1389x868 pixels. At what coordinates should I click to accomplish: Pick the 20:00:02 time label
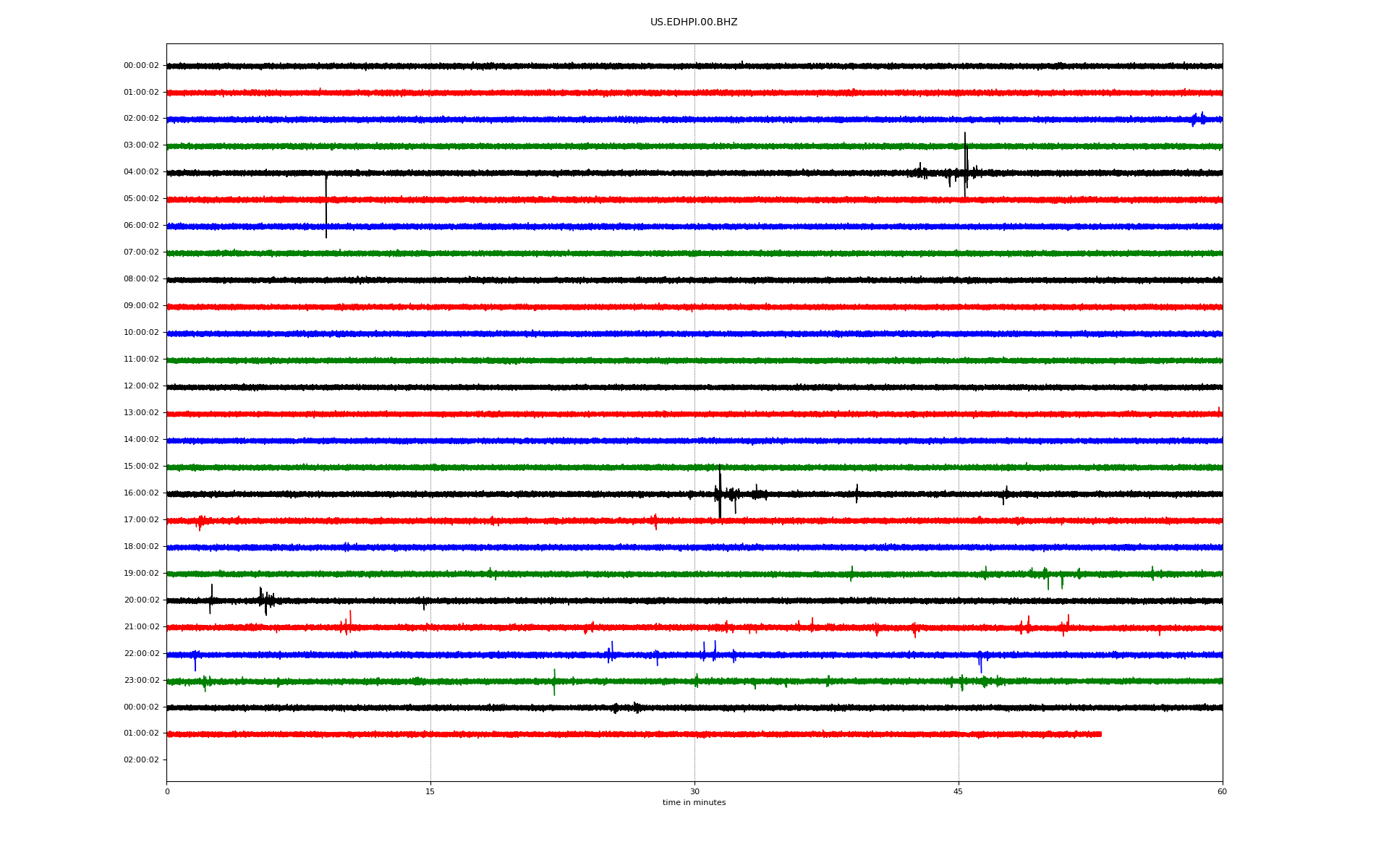[x=141, y=600]
